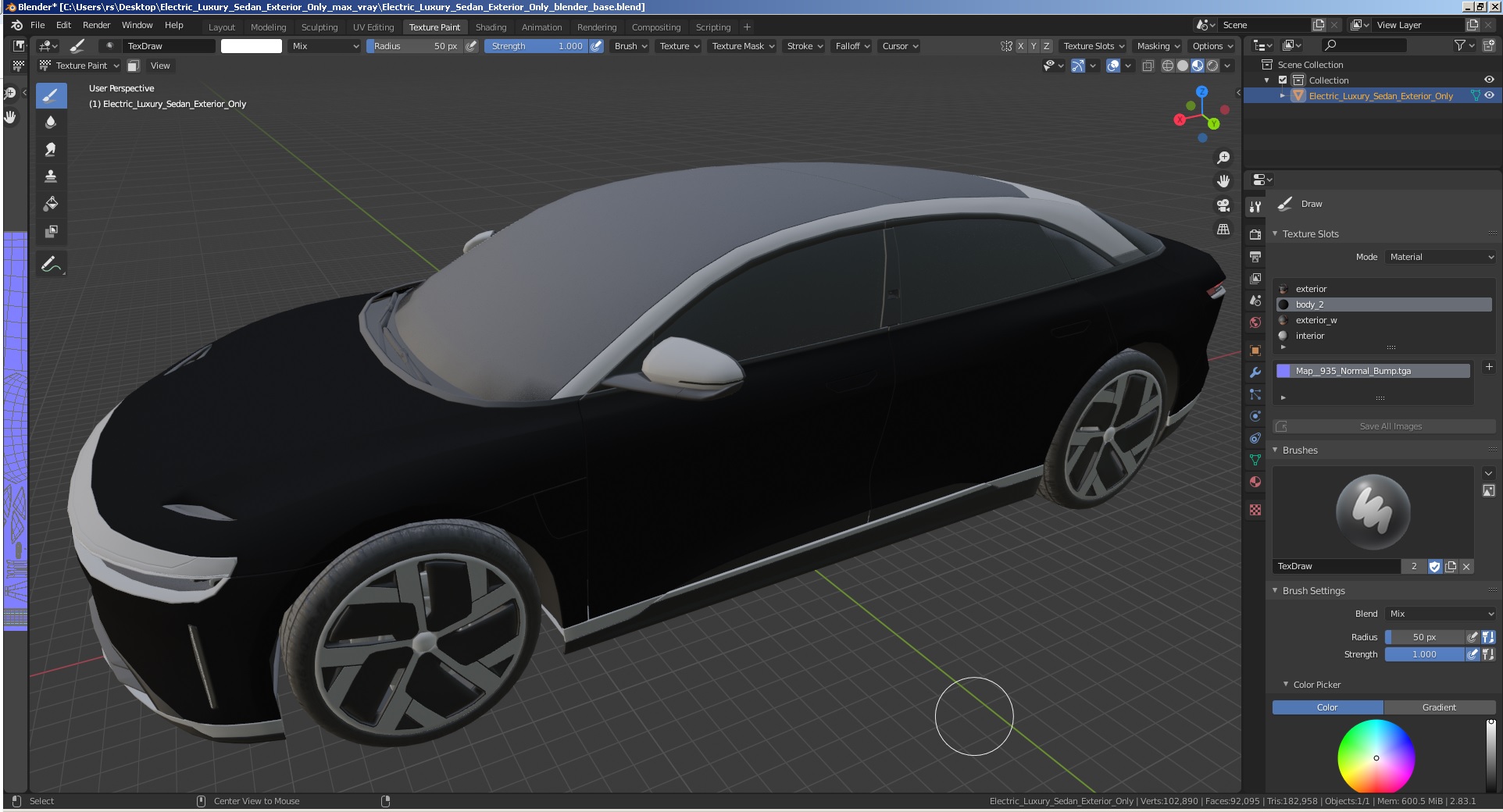The width and height of the screenshot is (1503, 812).
Task: Open the Physics properties tab
Action: (x=1255, y=416)
